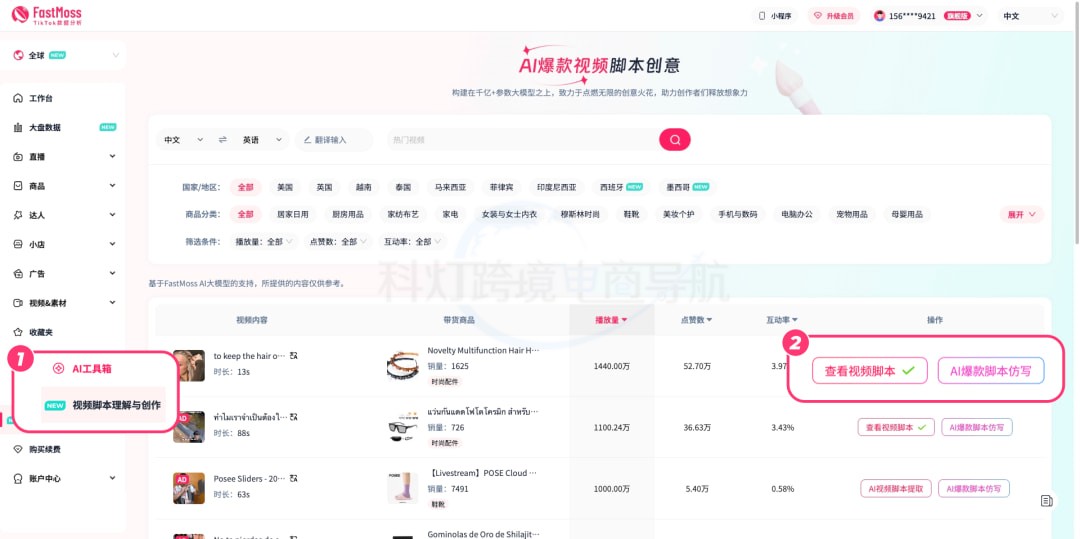The height and width of the screenshot is (539, 1080).
Task: Open the sunglasses product thumbnail
Action: (x=402, y=427)
